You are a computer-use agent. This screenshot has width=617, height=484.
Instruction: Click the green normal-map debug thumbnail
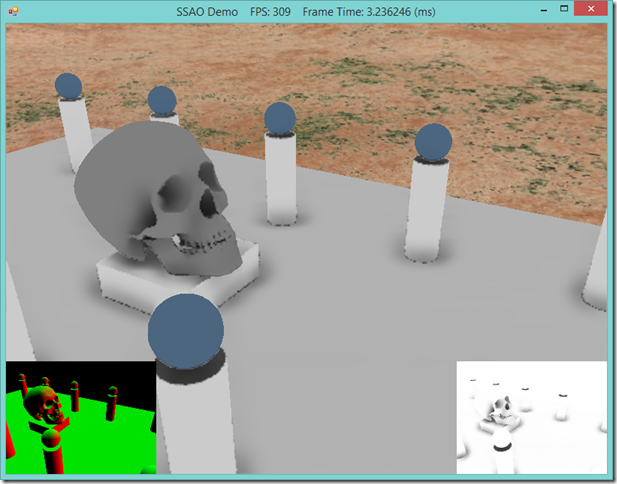(81, 417)
